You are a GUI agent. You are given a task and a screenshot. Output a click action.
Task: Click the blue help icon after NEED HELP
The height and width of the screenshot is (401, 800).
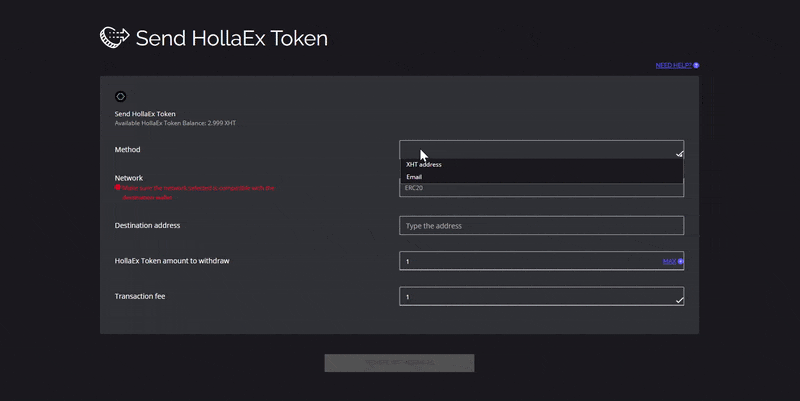[696, 65]
